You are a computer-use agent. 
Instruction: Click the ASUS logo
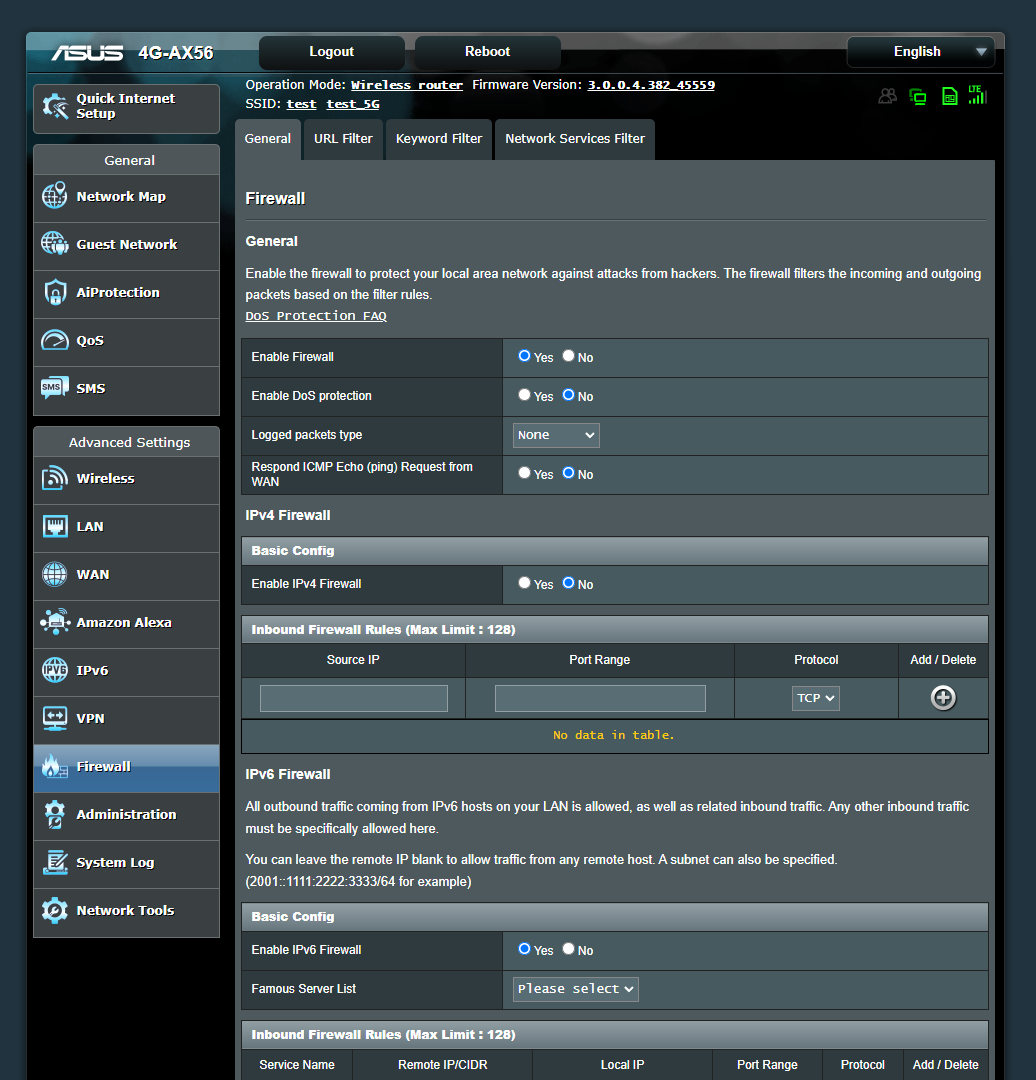click(x=87, y=52)
